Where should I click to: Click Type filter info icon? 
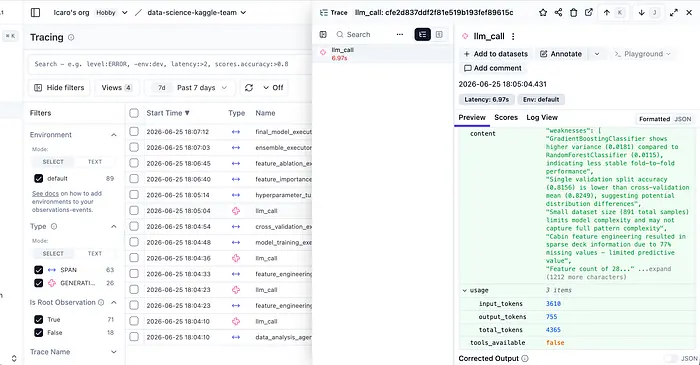pyautogui.click(x=54, y=226)
